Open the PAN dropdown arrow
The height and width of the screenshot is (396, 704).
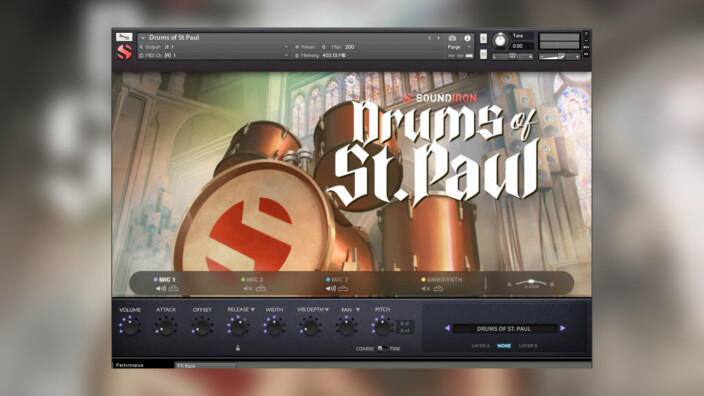[358, 309]
